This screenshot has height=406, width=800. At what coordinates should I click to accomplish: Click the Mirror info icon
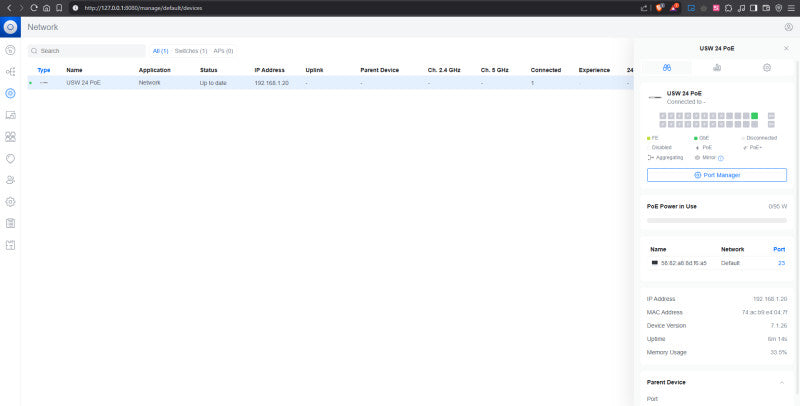pos(721,158)
